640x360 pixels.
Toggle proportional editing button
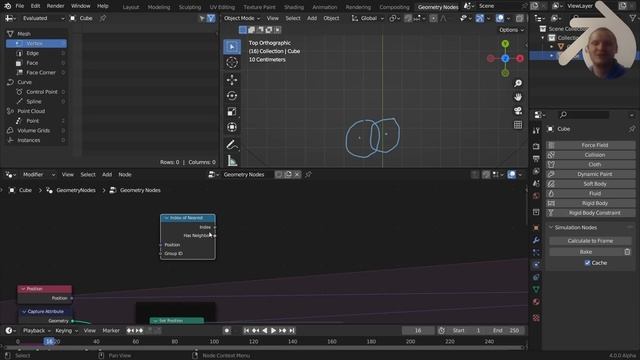click(433, 18)
